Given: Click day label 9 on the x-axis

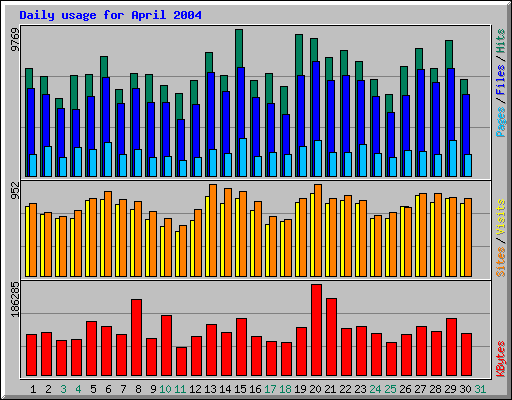Looking at the screenshot, I should click(153, 389).
